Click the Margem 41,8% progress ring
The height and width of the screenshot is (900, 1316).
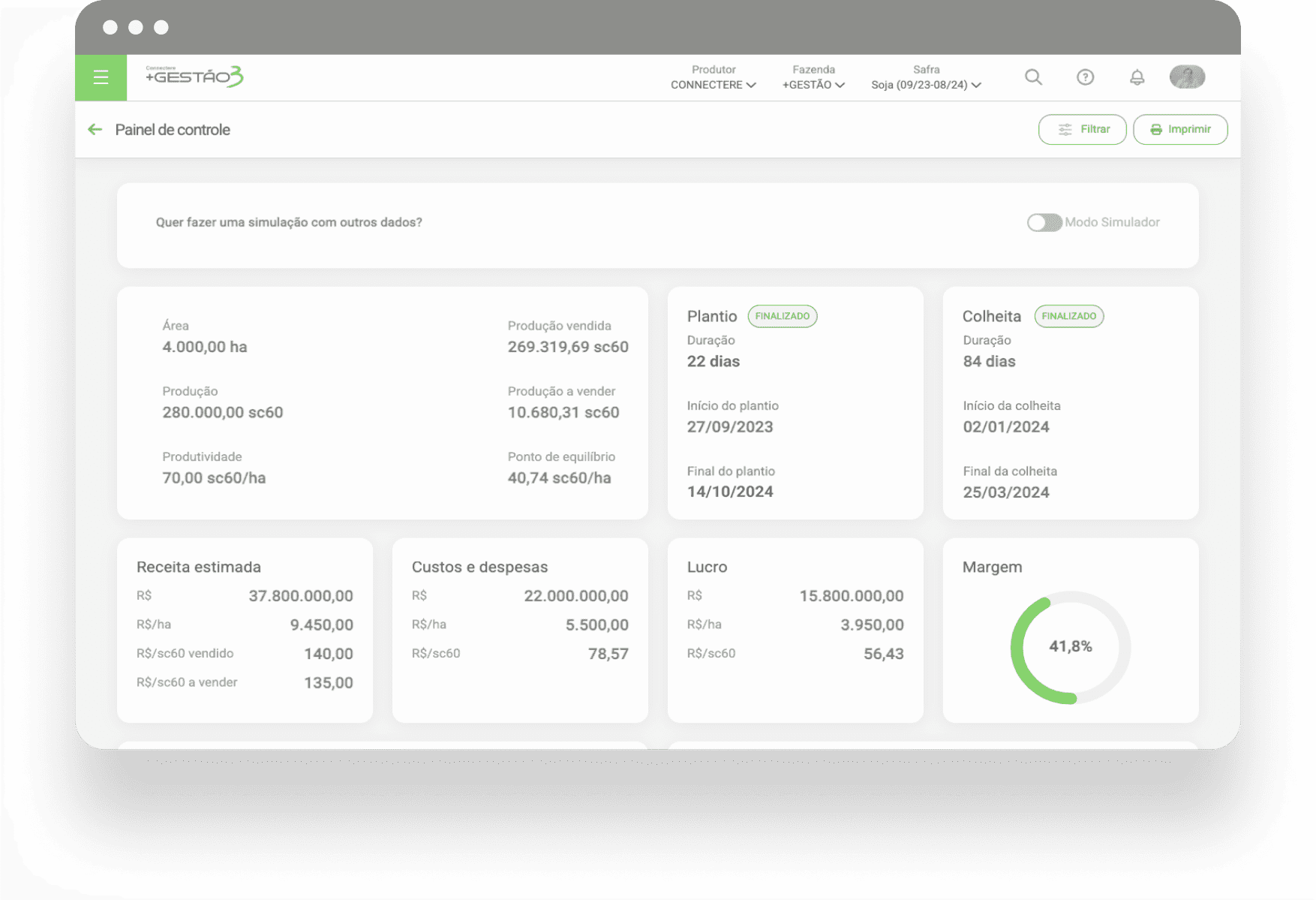[1070, 647]
